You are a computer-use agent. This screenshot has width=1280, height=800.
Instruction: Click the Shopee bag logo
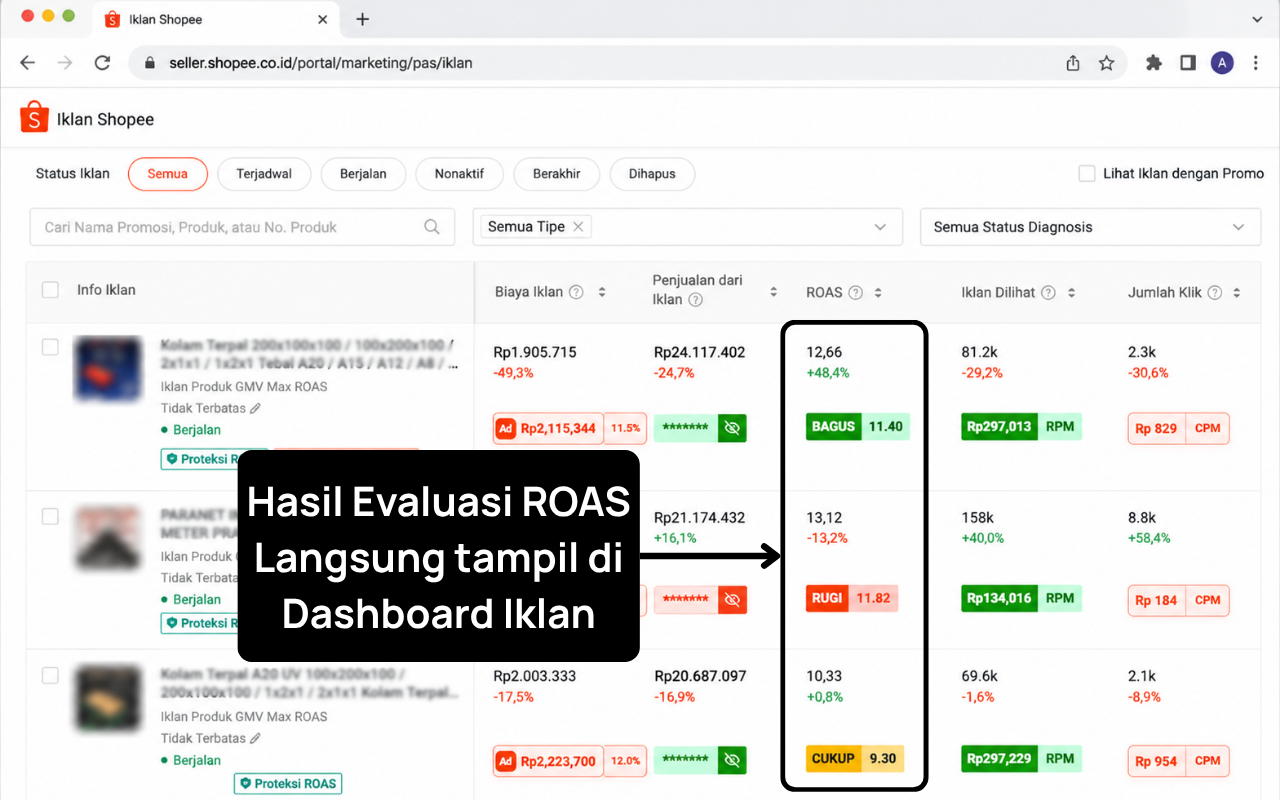click(34, 117)
